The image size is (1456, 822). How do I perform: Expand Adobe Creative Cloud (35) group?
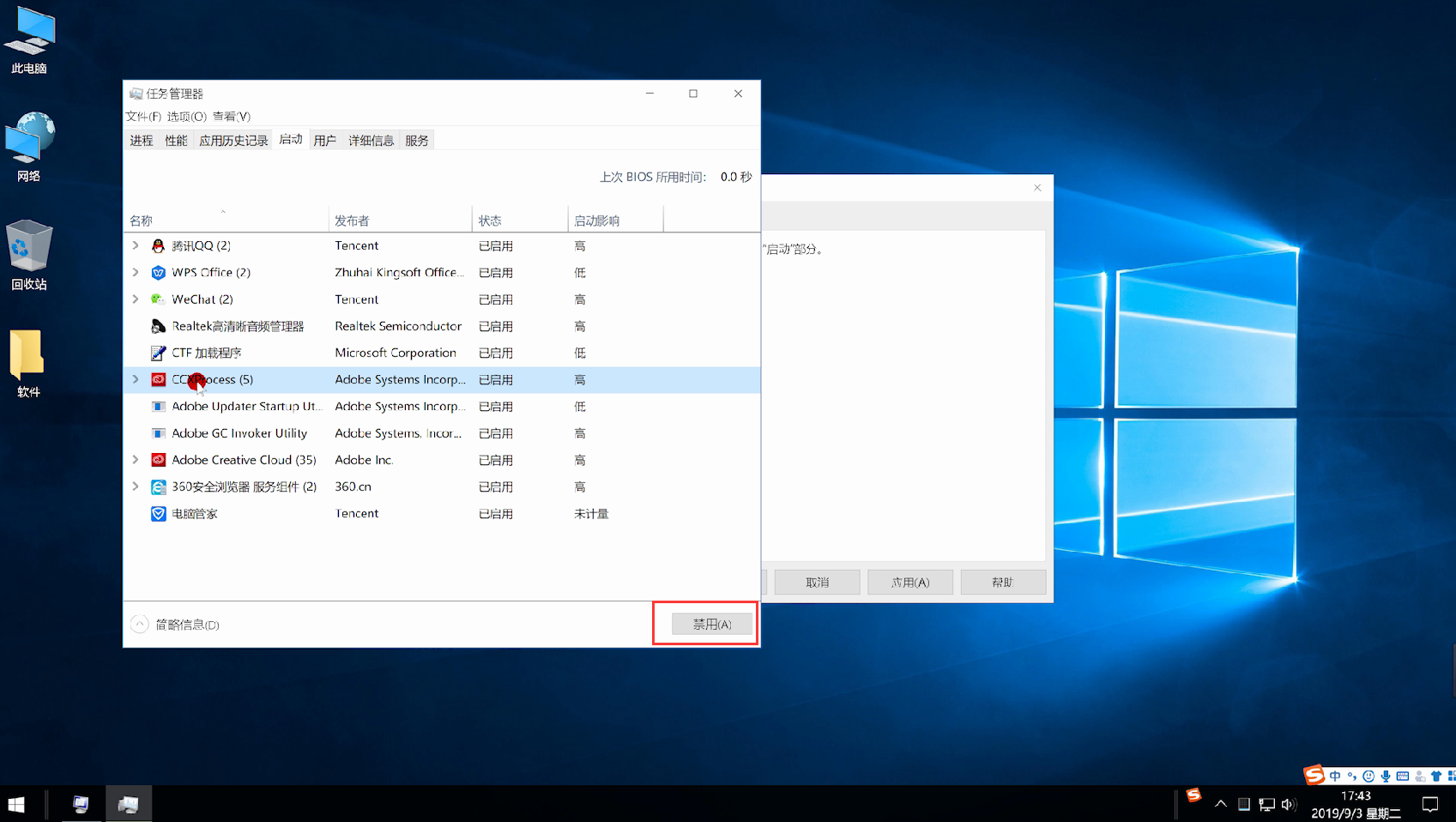136,460
